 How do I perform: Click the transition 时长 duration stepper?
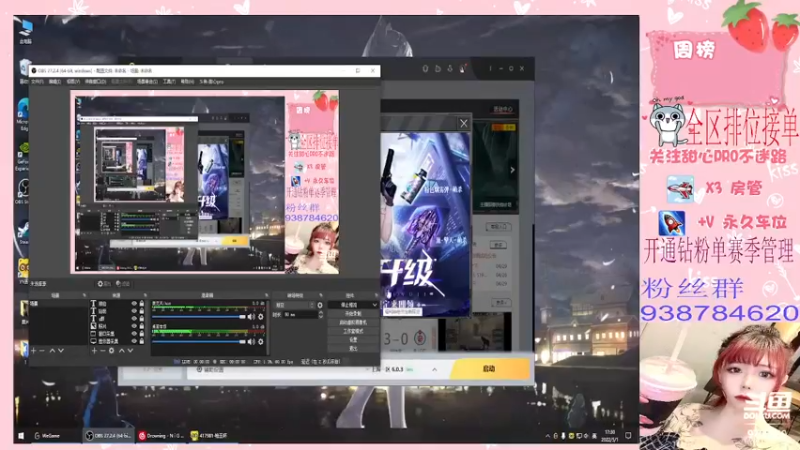320,315
